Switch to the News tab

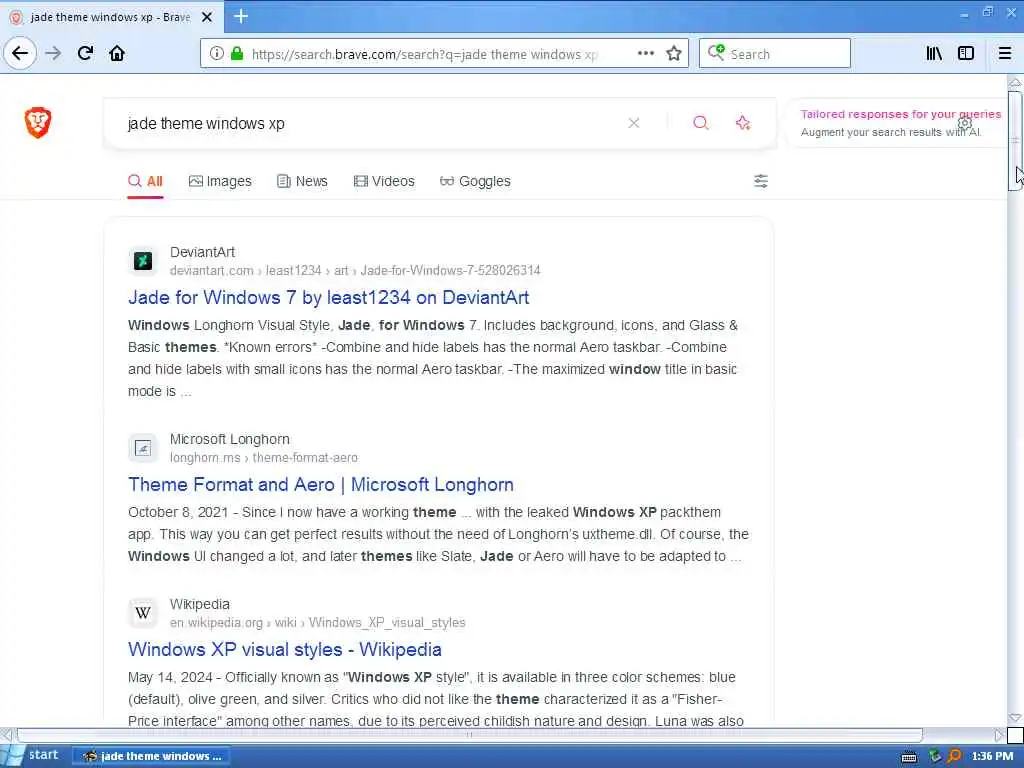302,182
